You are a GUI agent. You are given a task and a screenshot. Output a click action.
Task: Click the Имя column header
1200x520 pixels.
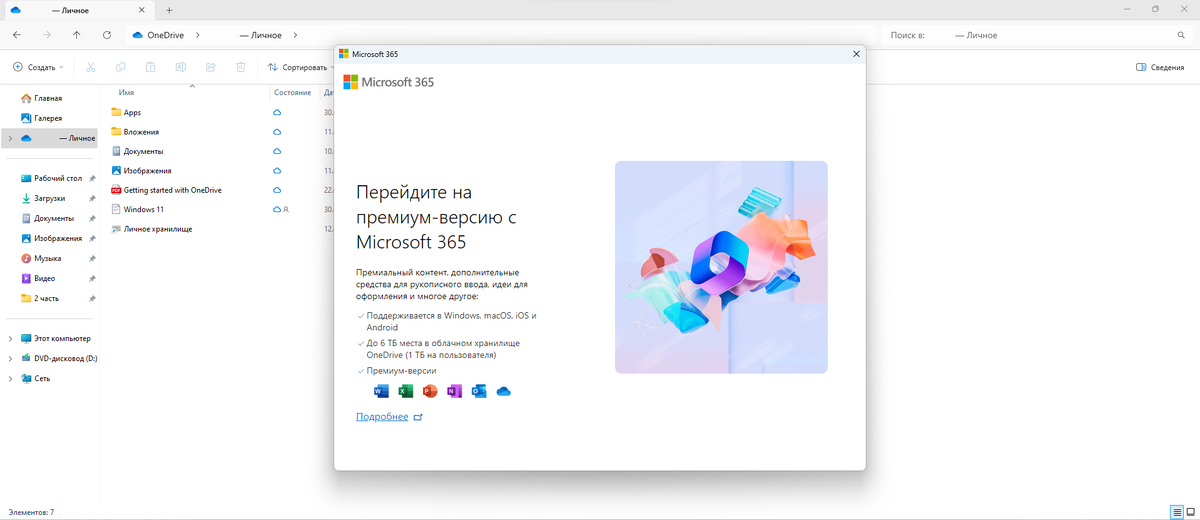pos(126,91)
